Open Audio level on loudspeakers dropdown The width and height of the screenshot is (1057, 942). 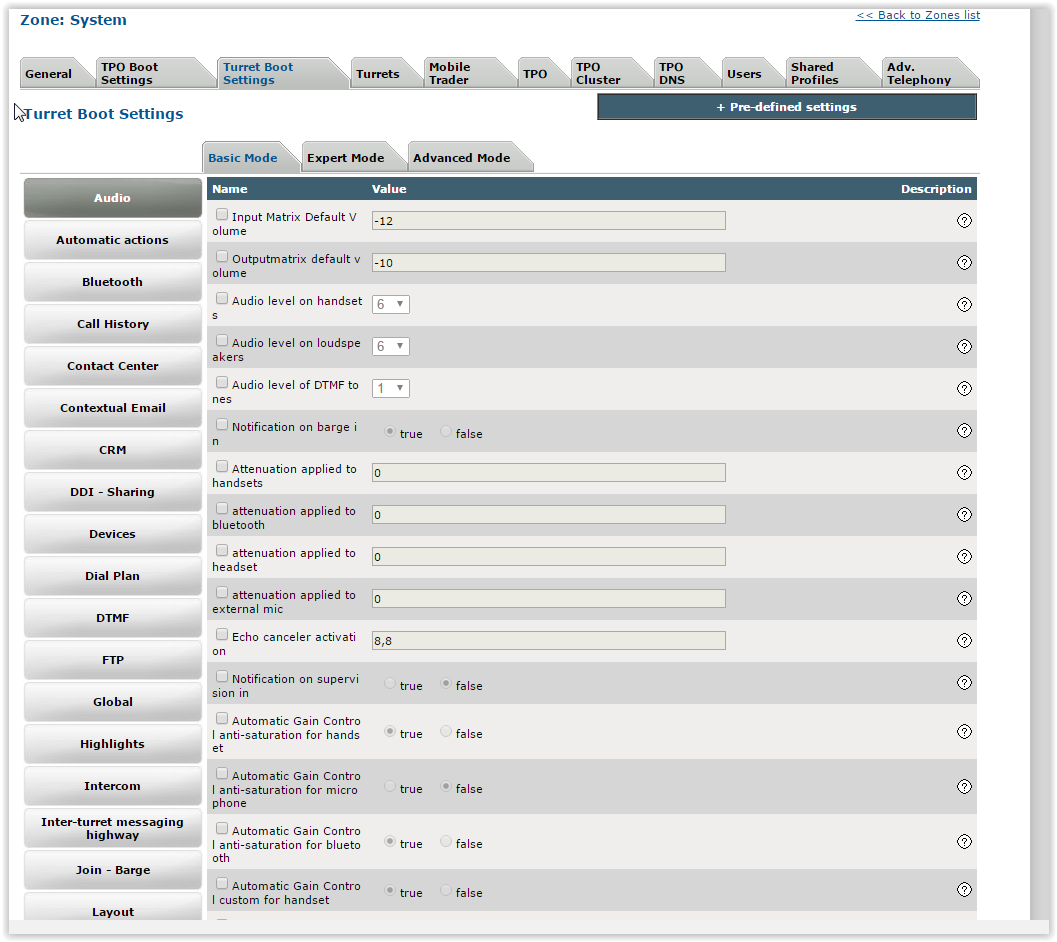pyautogui.click(x=390, y=346)
